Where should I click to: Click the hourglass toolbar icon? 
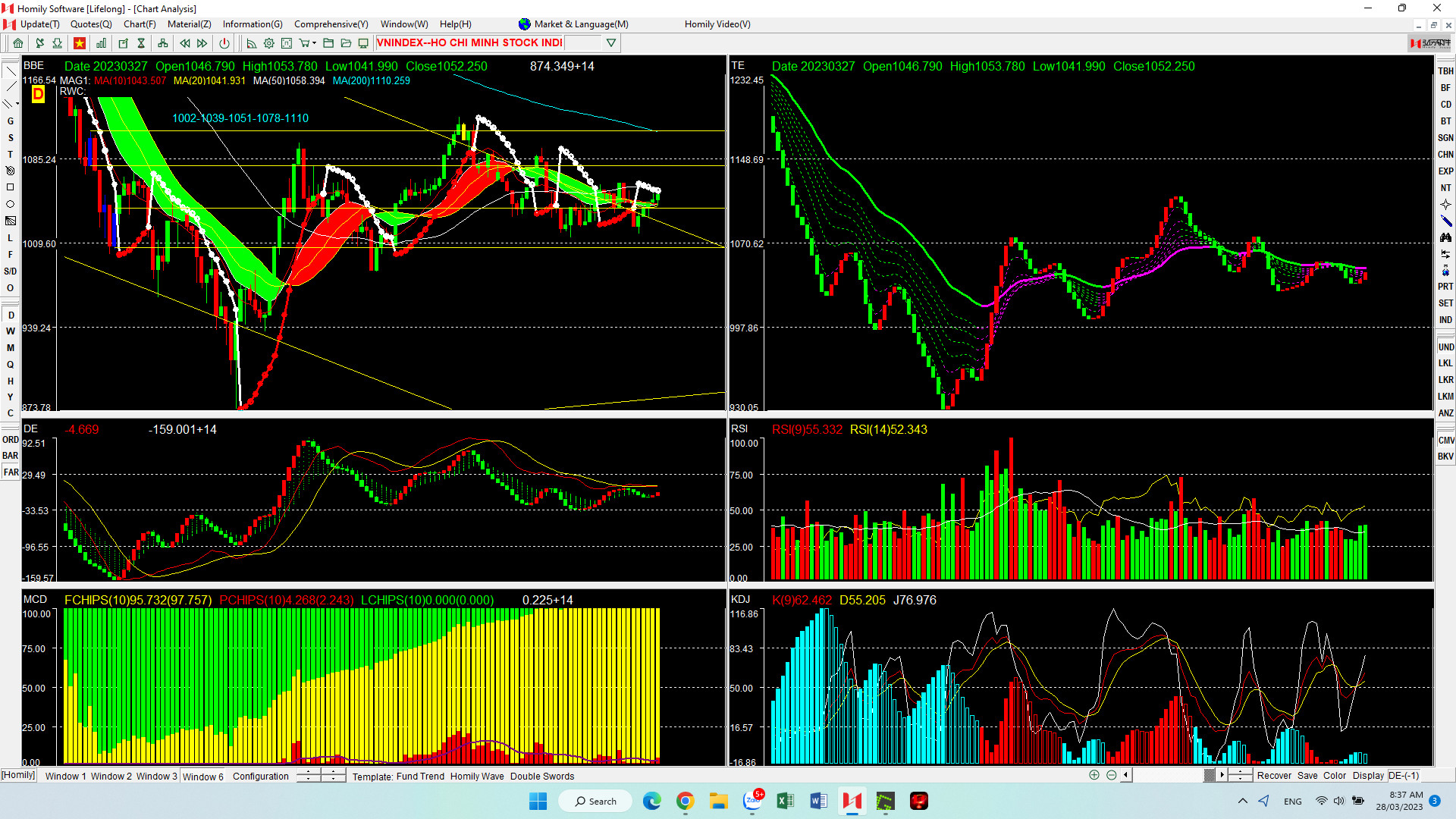click(141, 43)
